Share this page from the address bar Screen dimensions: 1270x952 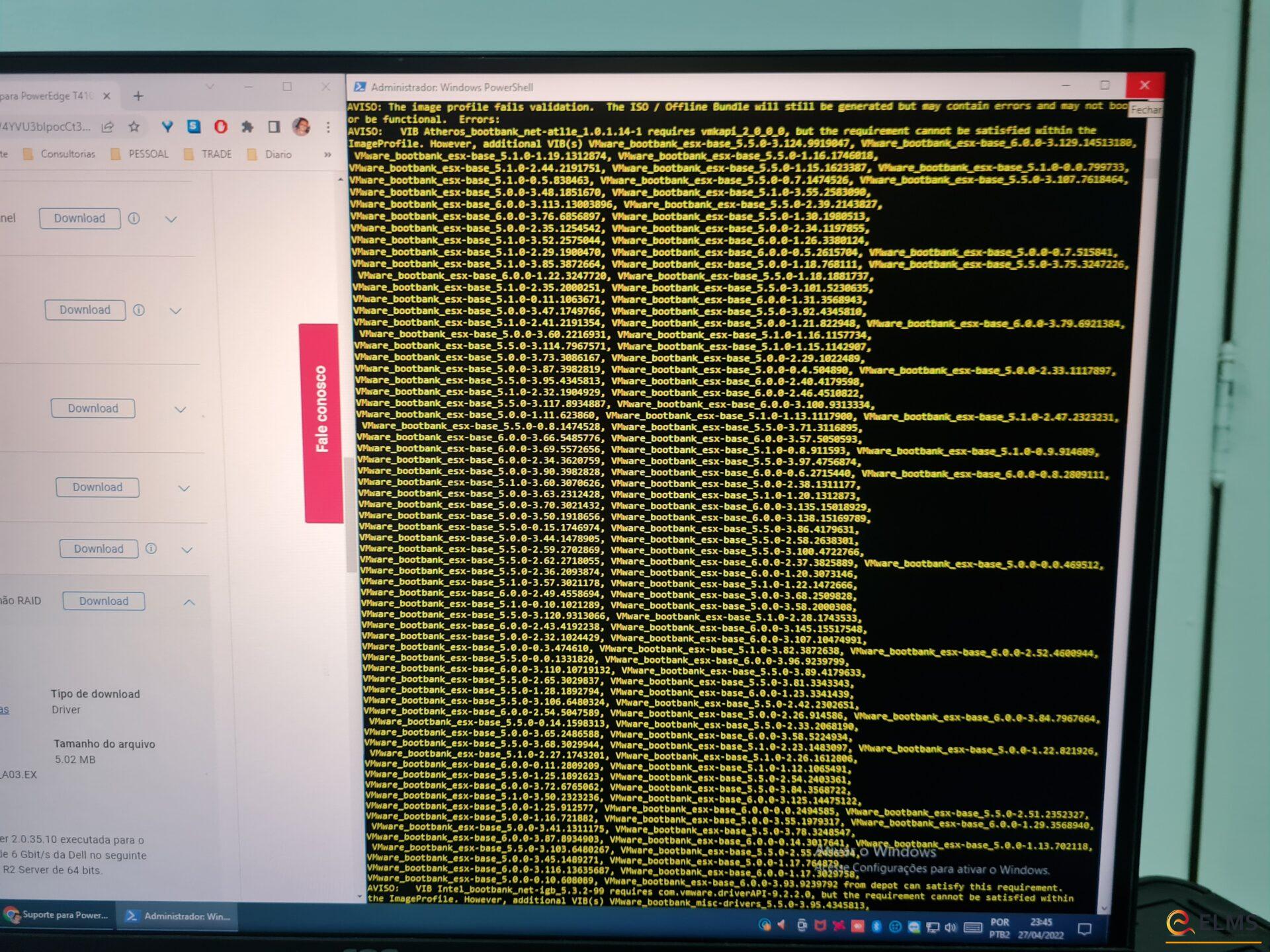coord(108,127)
